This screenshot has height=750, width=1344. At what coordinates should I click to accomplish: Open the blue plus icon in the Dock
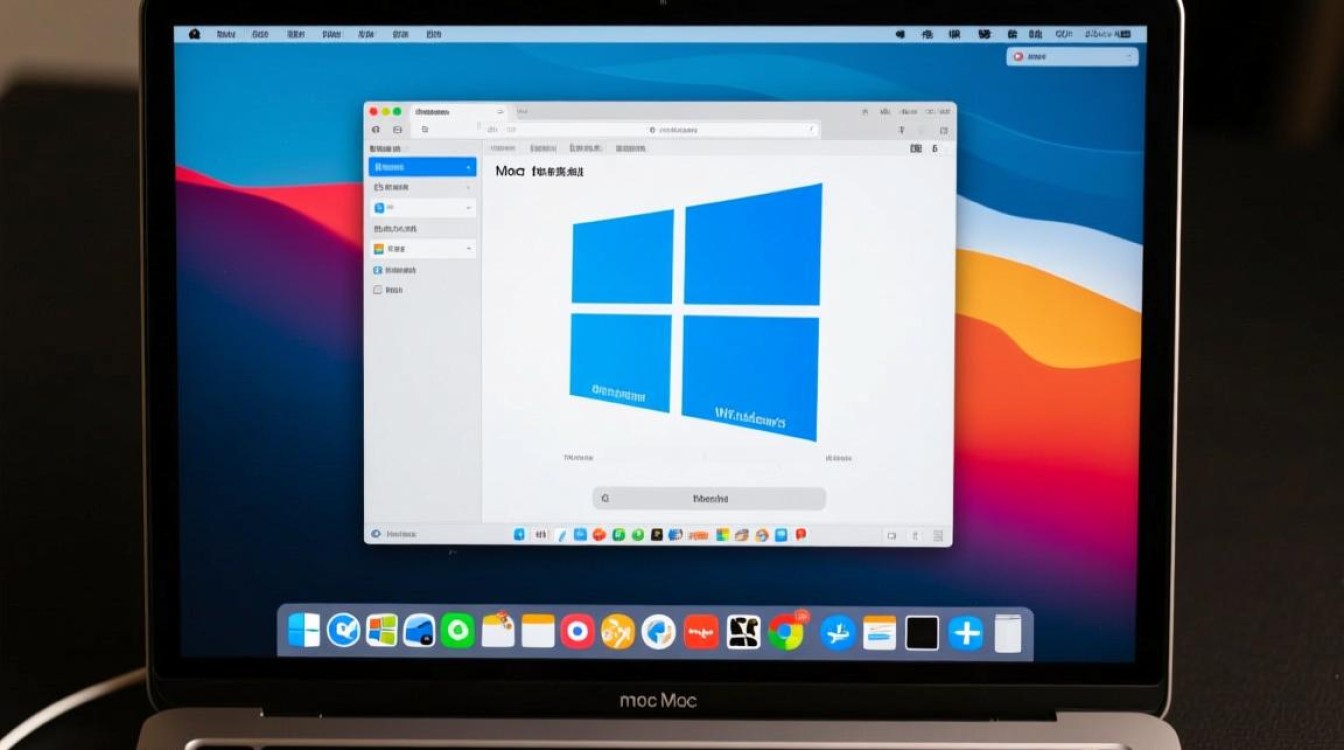pos(965,633)
